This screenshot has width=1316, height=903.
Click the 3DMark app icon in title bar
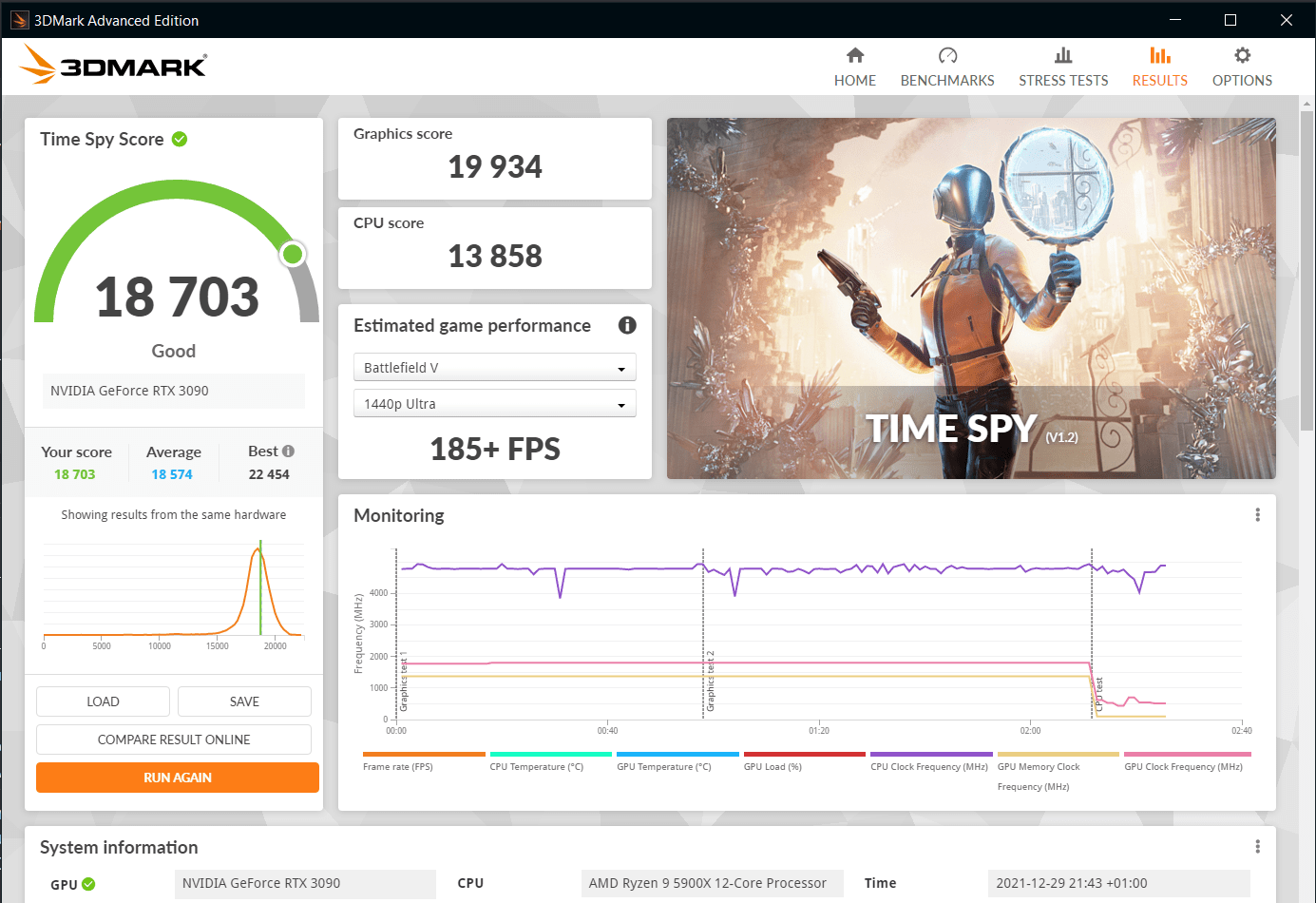tap(20, 20)
